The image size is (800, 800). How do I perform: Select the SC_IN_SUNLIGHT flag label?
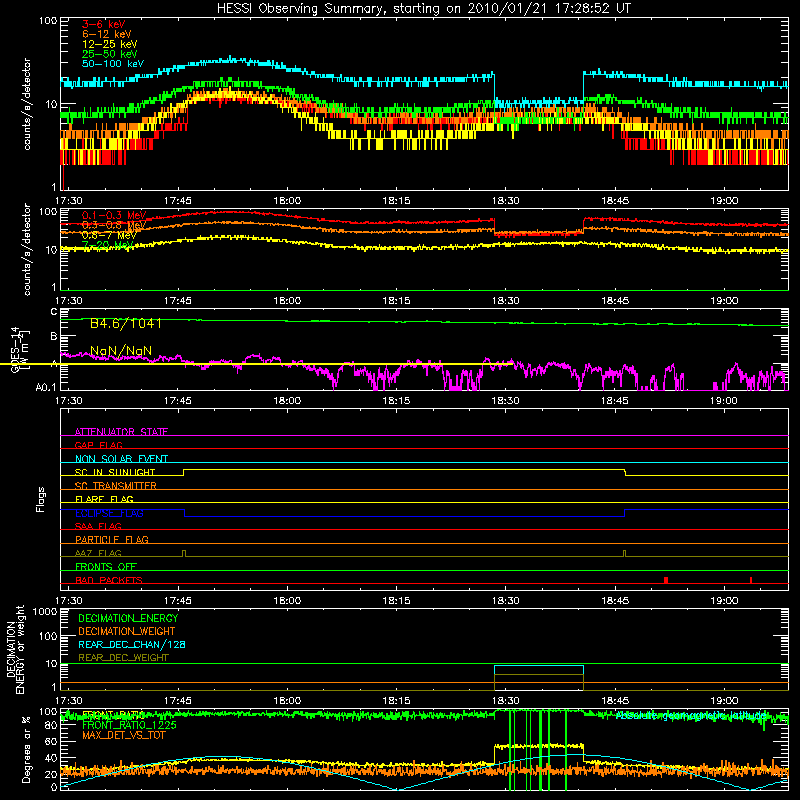115,472
